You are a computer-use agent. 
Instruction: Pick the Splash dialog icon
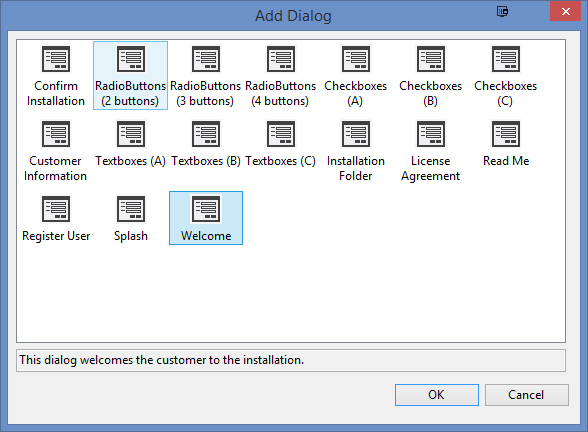click(x=131, y=209)
